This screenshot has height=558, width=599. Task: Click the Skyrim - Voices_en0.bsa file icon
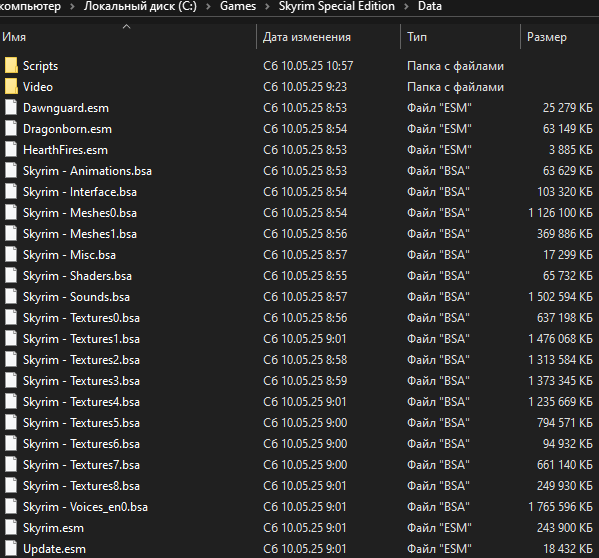click(11, 507)
